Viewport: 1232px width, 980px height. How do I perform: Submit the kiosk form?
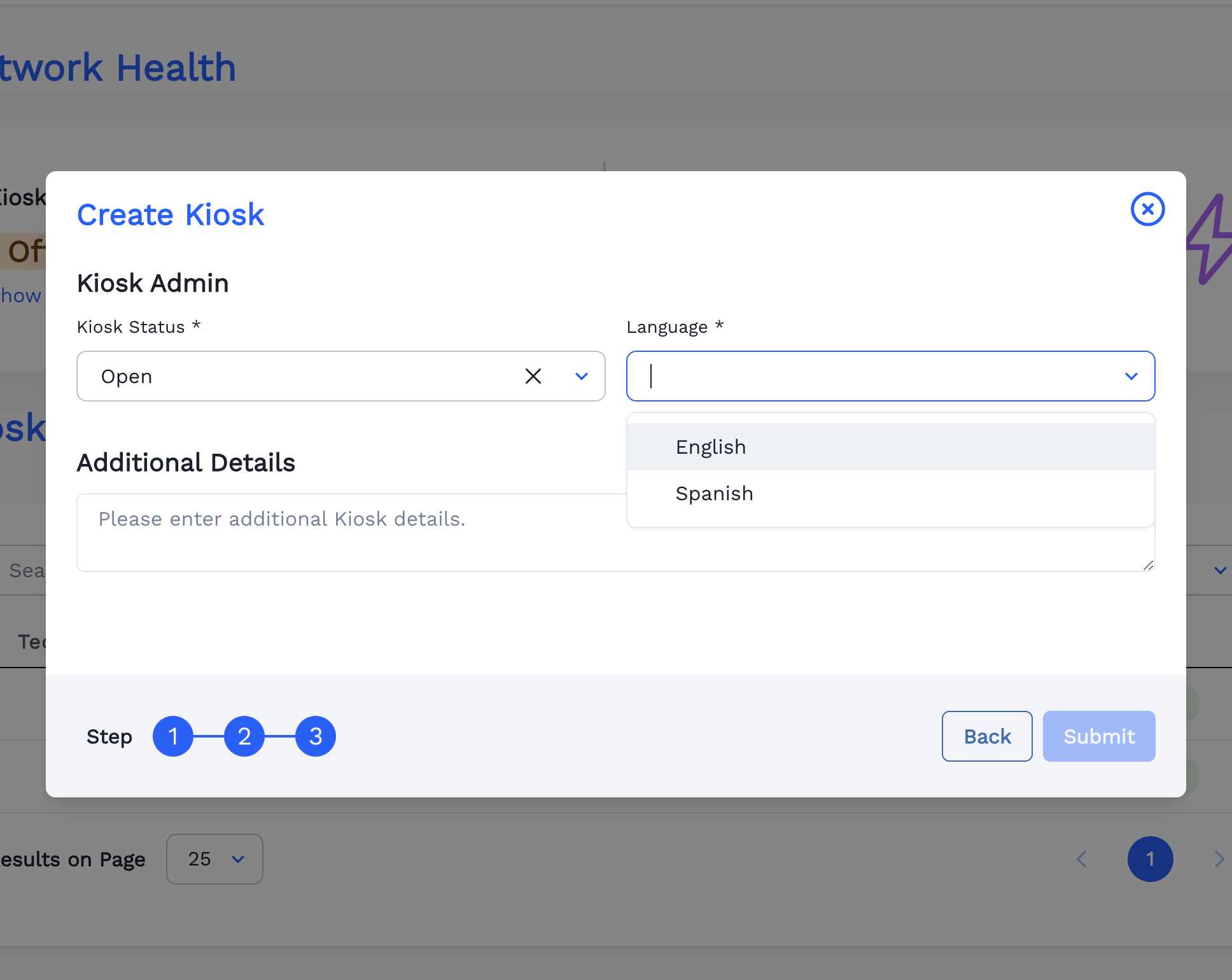(x=1098, y=736)
